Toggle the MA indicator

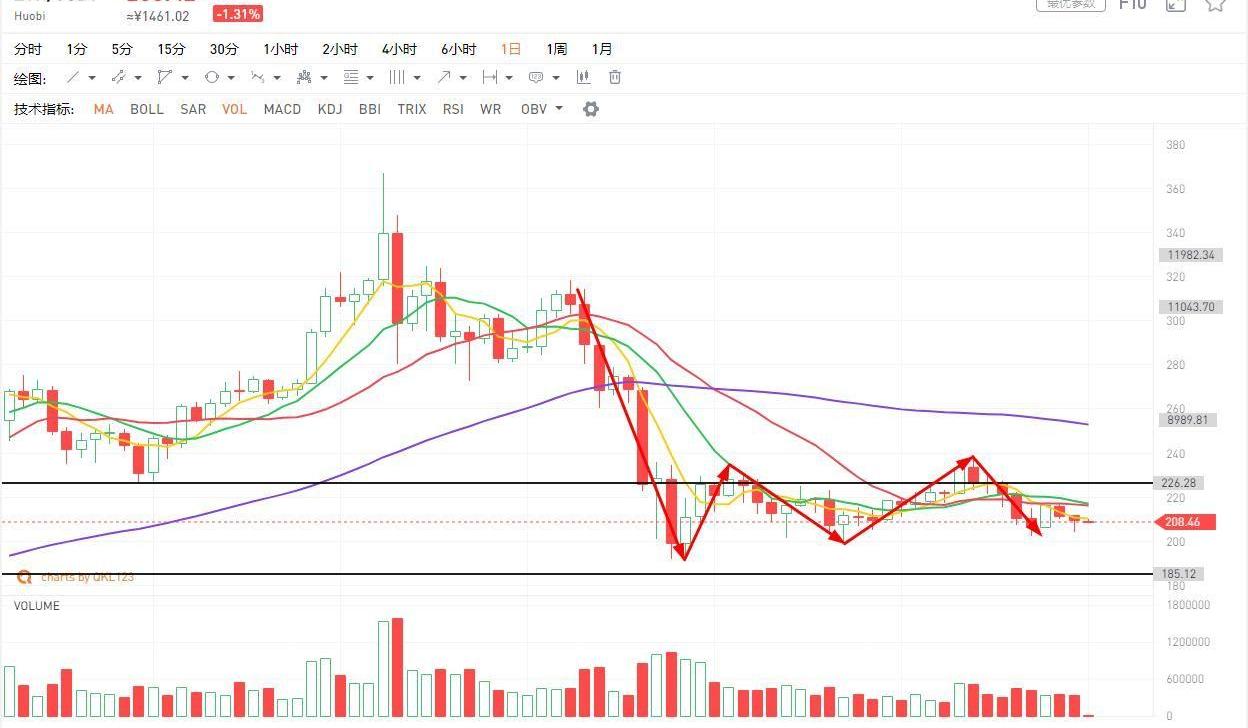click(103, 109)
